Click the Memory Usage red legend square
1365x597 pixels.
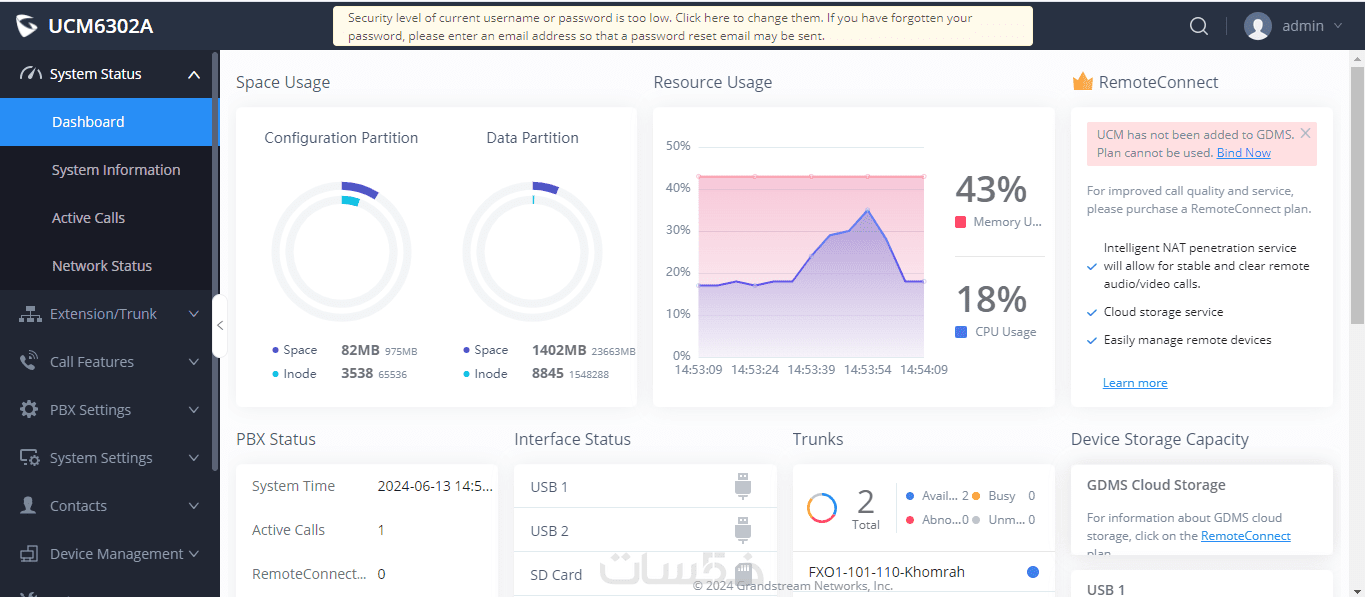pyautogui.click(x=961, y=222)
